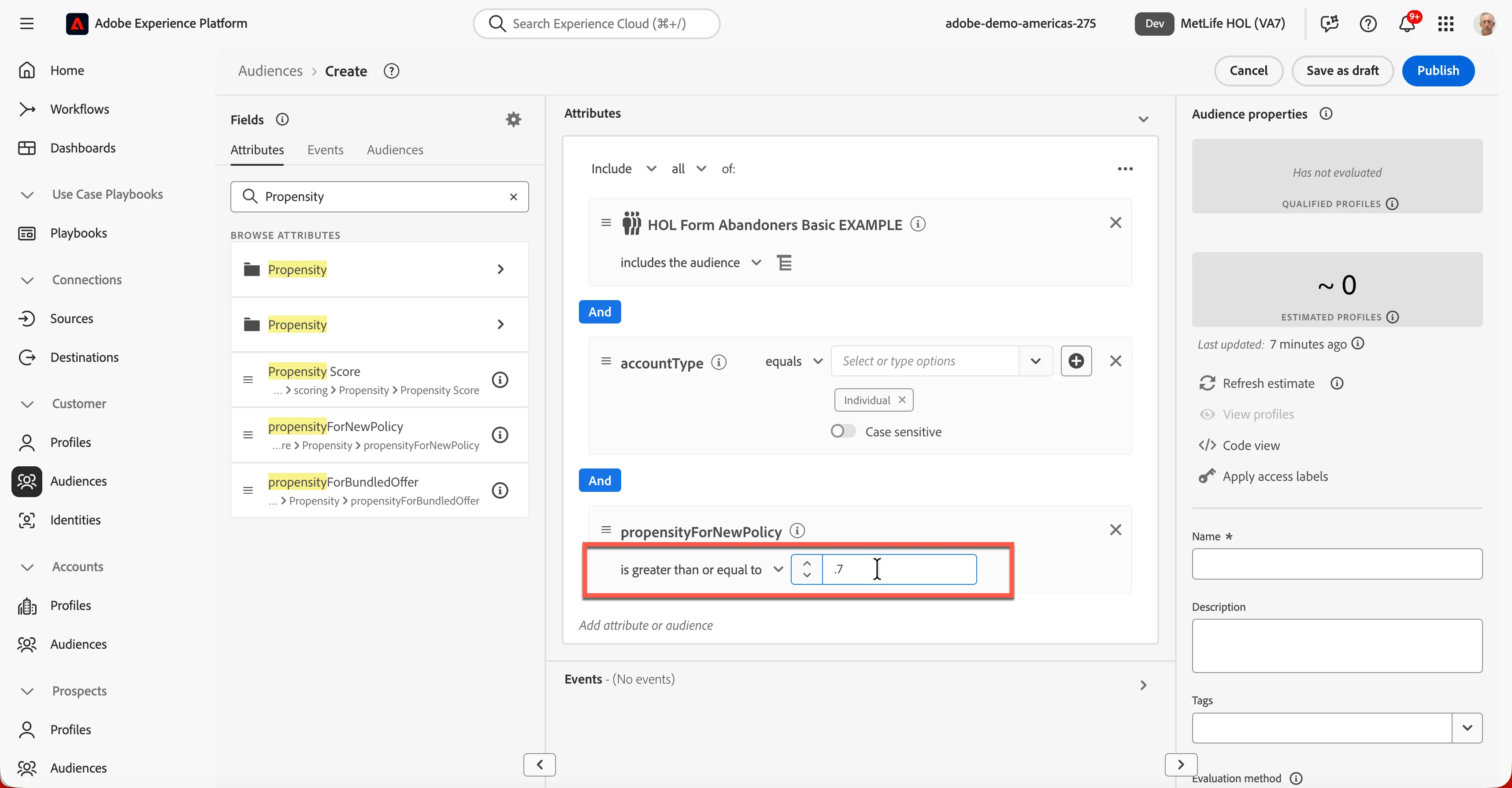This screenshot has width=1512, height=788.
Task: Open the equals operator dropdown
Action: click(x=793, y=361)
